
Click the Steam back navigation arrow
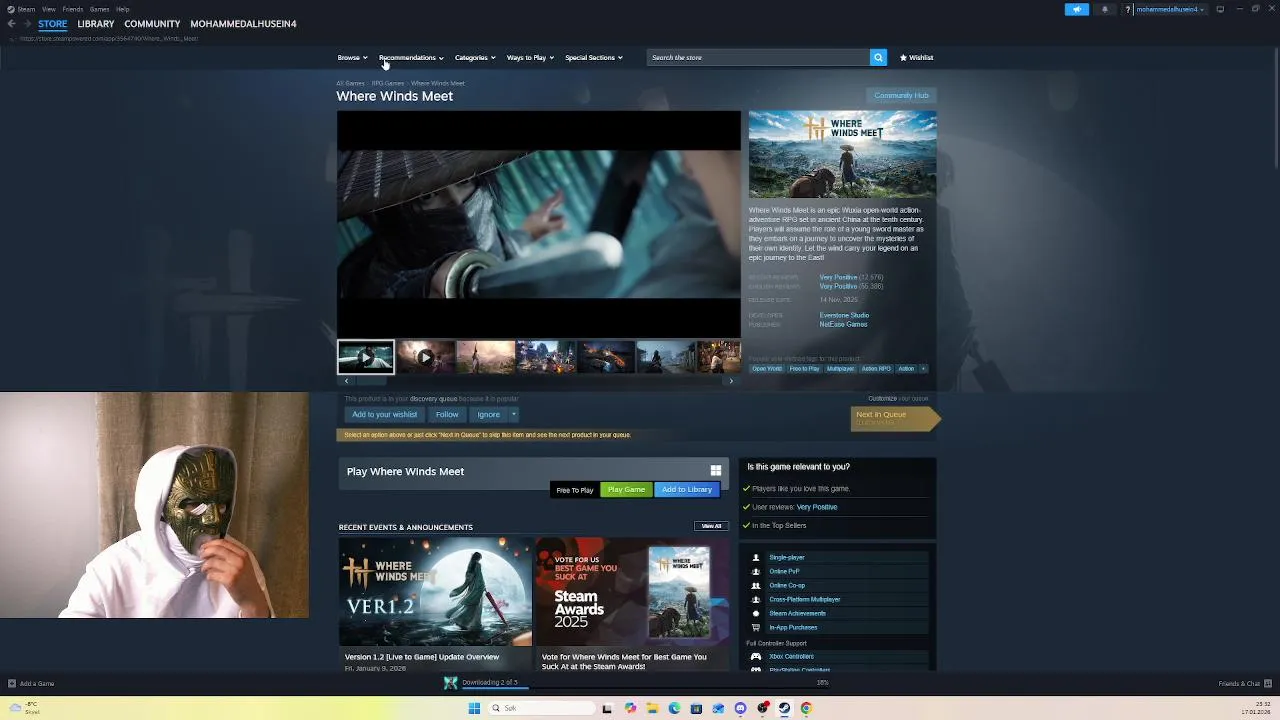click(x=11, y=24)
